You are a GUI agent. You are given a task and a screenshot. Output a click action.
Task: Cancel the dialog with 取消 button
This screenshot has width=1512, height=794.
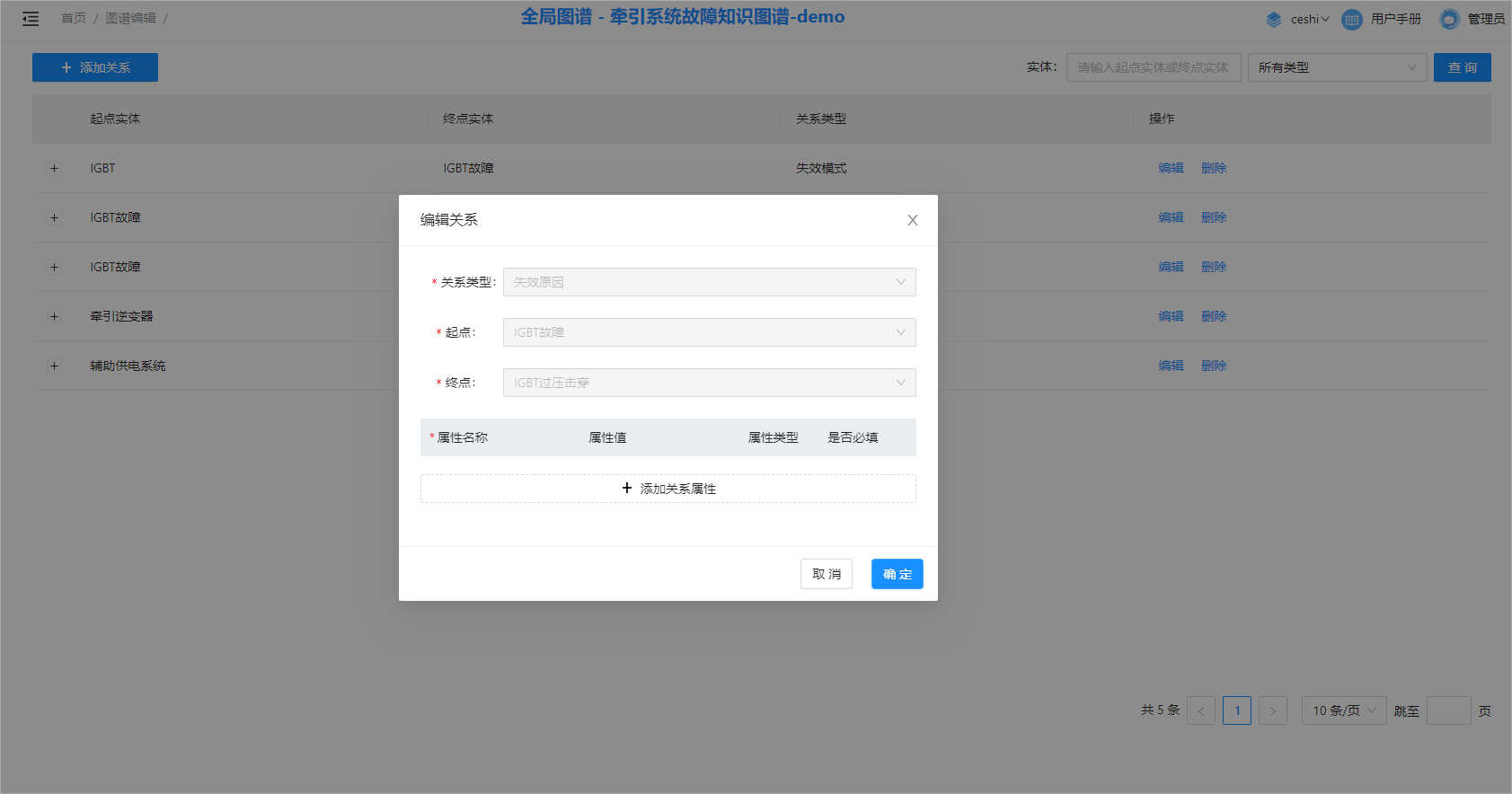click(826, 574)
